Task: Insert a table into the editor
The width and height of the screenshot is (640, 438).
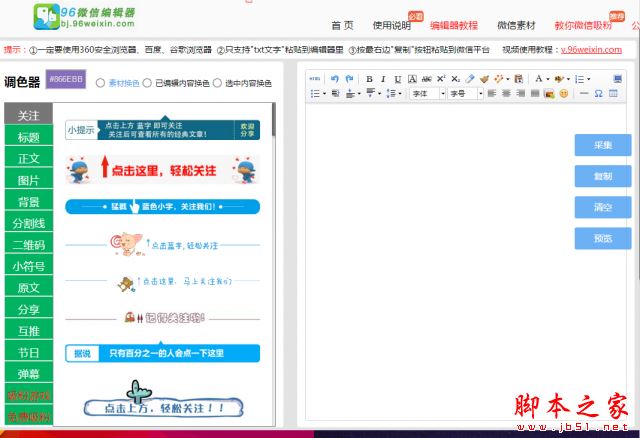Action: [x=613, y=93]
